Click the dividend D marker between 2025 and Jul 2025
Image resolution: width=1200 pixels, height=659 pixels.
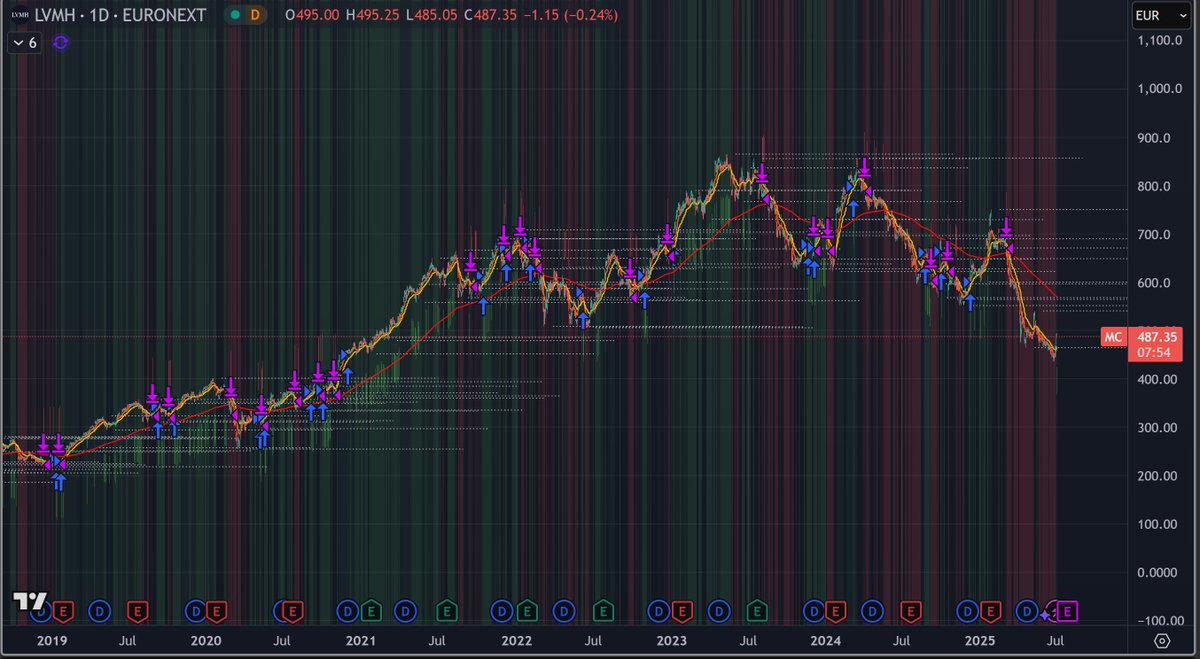(1026, 609)
